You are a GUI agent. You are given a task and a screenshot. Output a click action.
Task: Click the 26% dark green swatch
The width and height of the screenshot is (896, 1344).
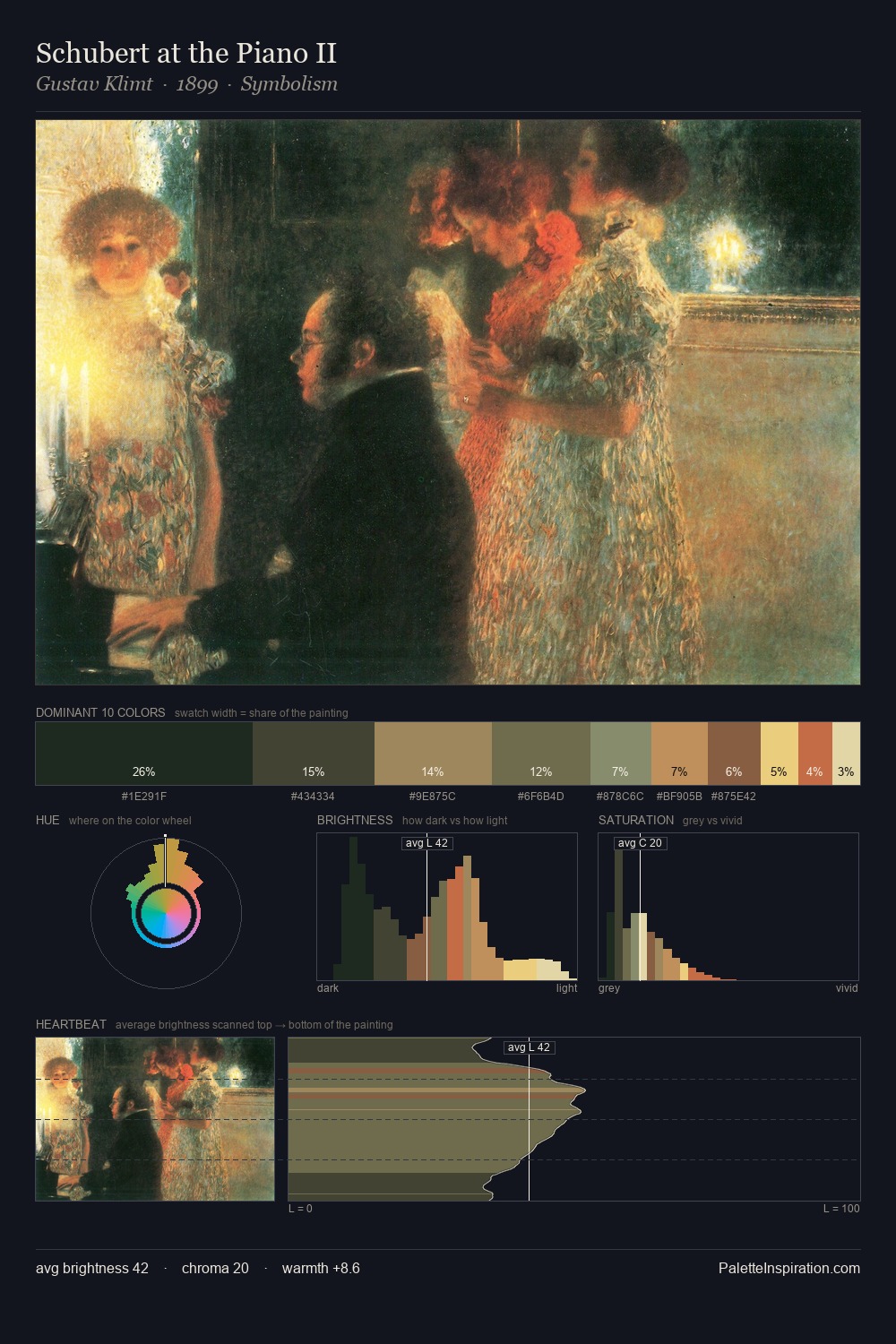pos(144,754)
